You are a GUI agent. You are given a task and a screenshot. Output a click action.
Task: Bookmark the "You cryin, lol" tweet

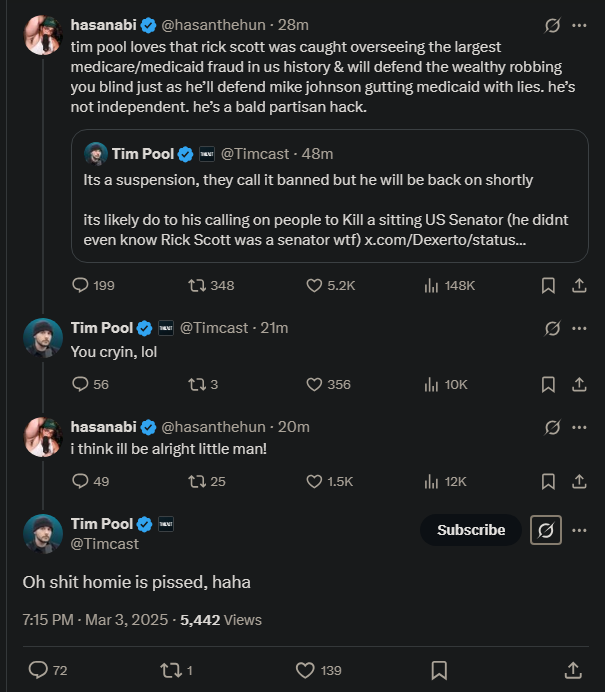pyautogui.click(x=548, y=384)
